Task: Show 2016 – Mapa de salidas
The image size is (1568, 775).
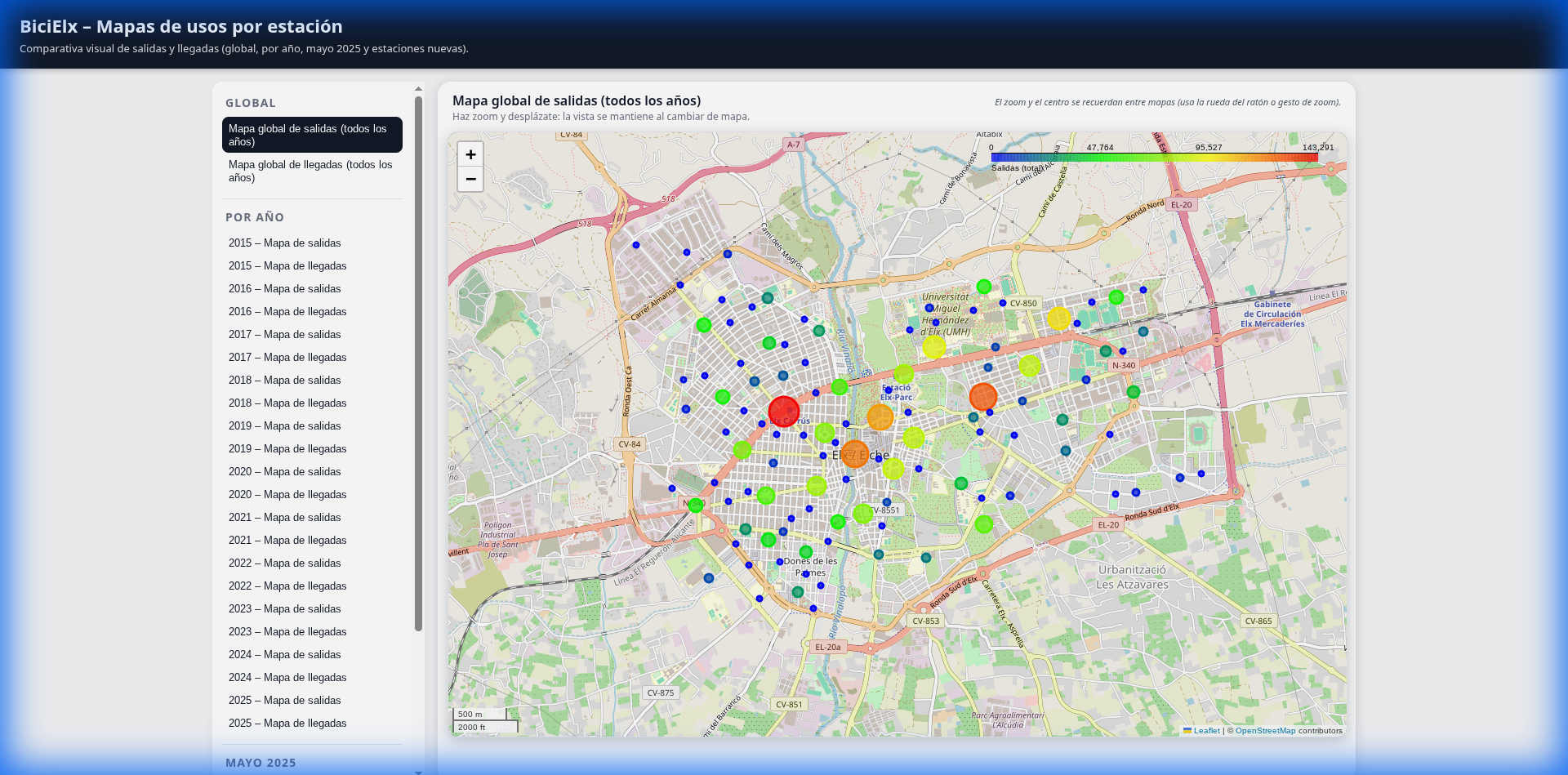Action: [312, 288]
